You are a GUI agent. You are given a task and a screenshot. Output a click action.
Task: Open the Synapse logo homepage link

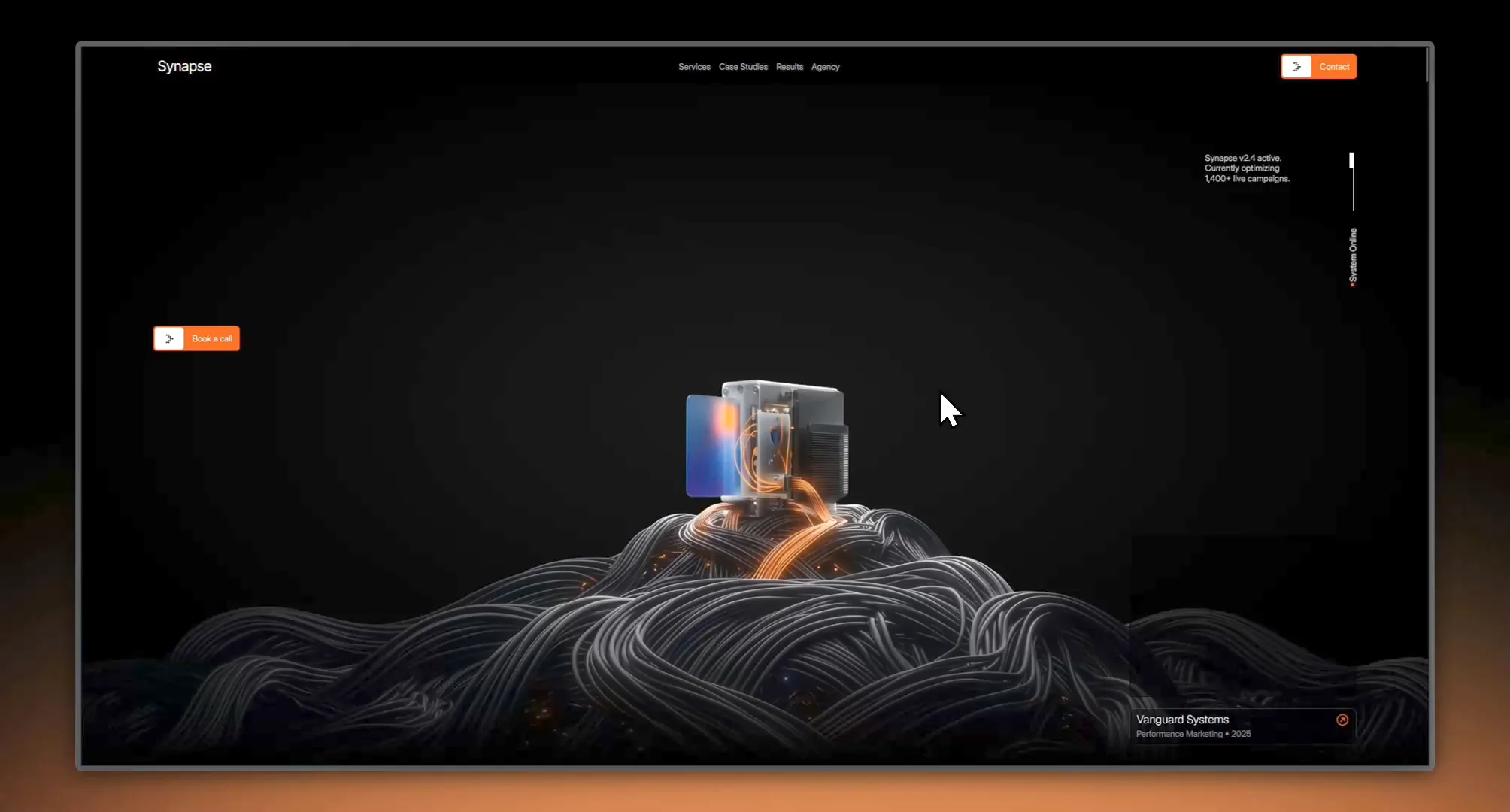point(184,66)
